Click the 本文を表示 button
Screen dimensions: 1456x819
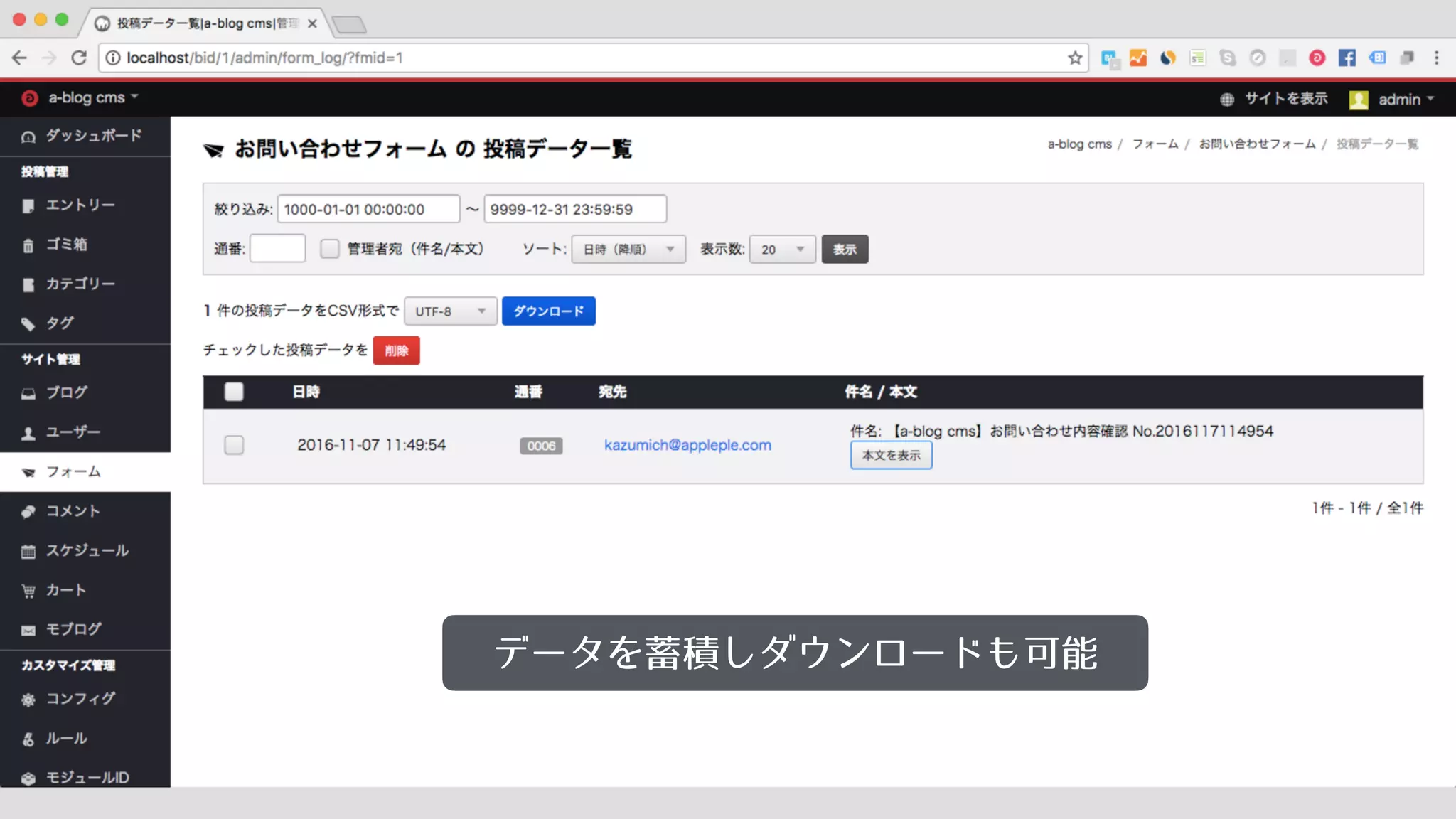click(892, 456)
